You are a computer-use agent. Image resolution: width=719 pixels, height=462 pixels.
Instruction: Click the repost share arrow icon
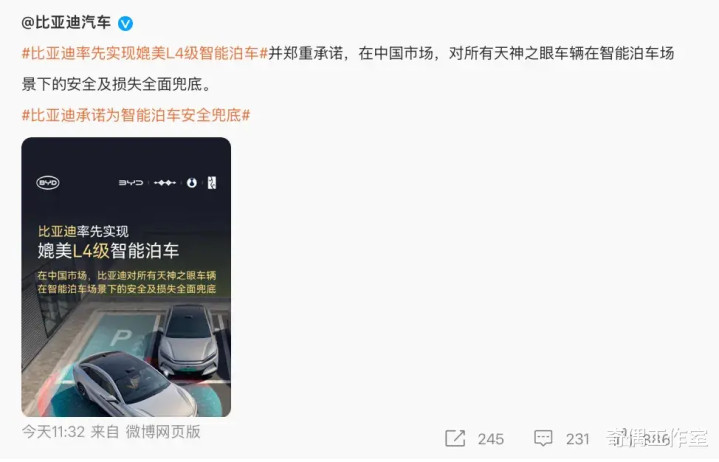pos(455,438)
